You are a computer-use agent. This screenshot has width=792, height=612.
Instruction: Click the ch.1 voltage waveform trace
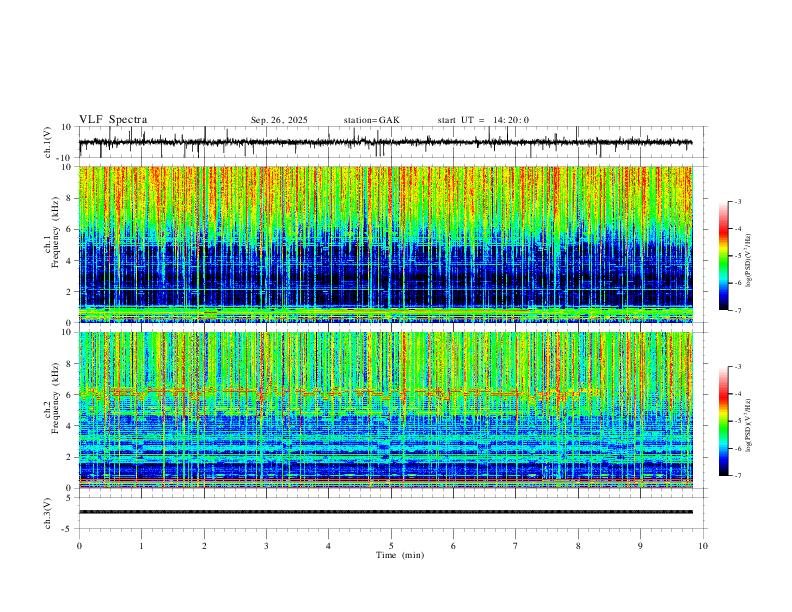pos(385,142)
